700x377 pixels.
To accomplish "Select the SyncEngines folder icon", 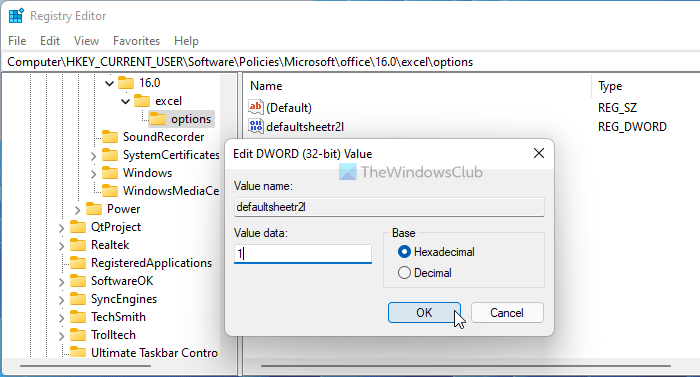I will [78, 298].
